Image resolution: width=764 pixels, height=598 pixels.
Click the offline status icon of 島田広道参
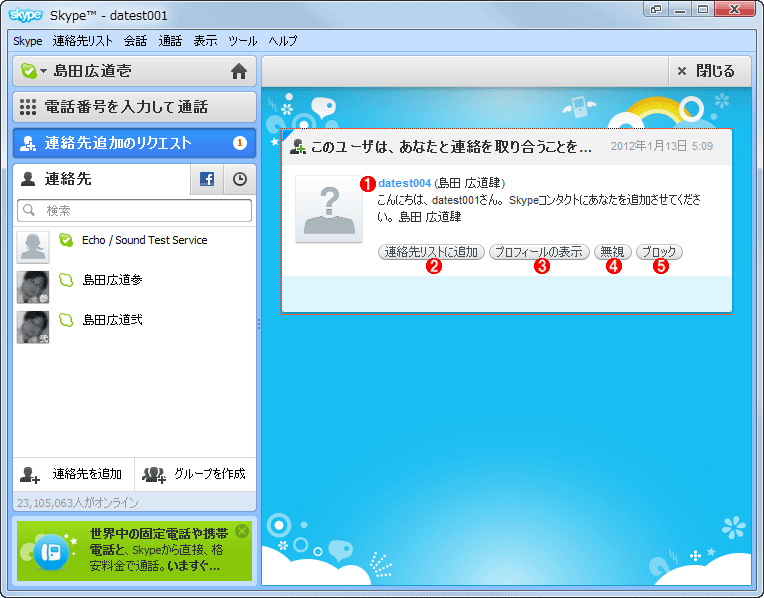click(66, 280)
